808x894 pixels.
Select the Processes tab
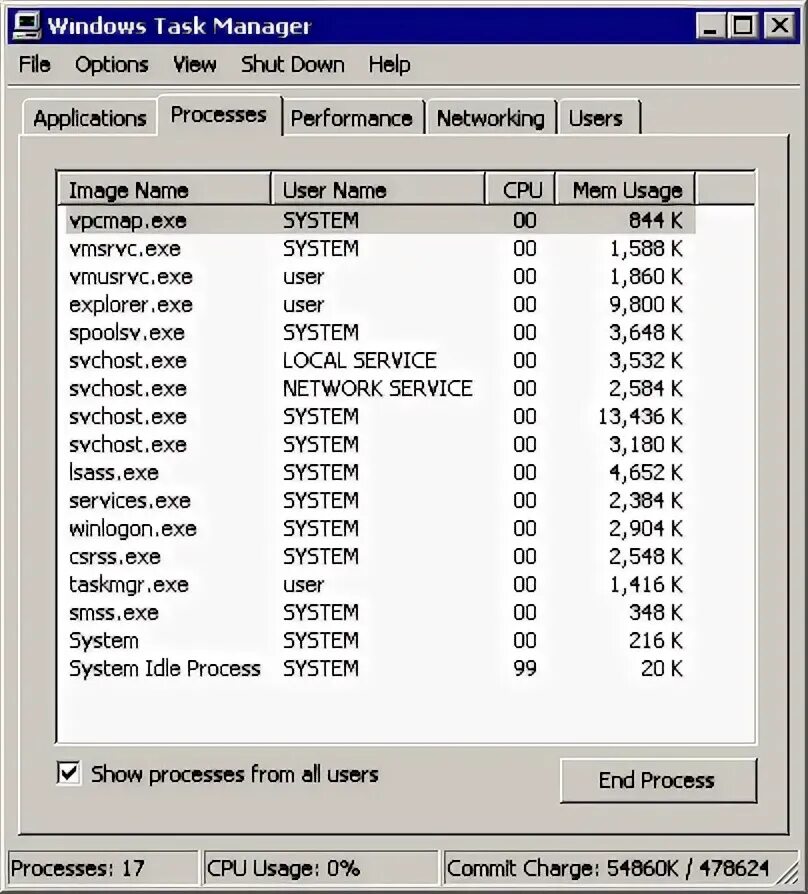(219, 115)
